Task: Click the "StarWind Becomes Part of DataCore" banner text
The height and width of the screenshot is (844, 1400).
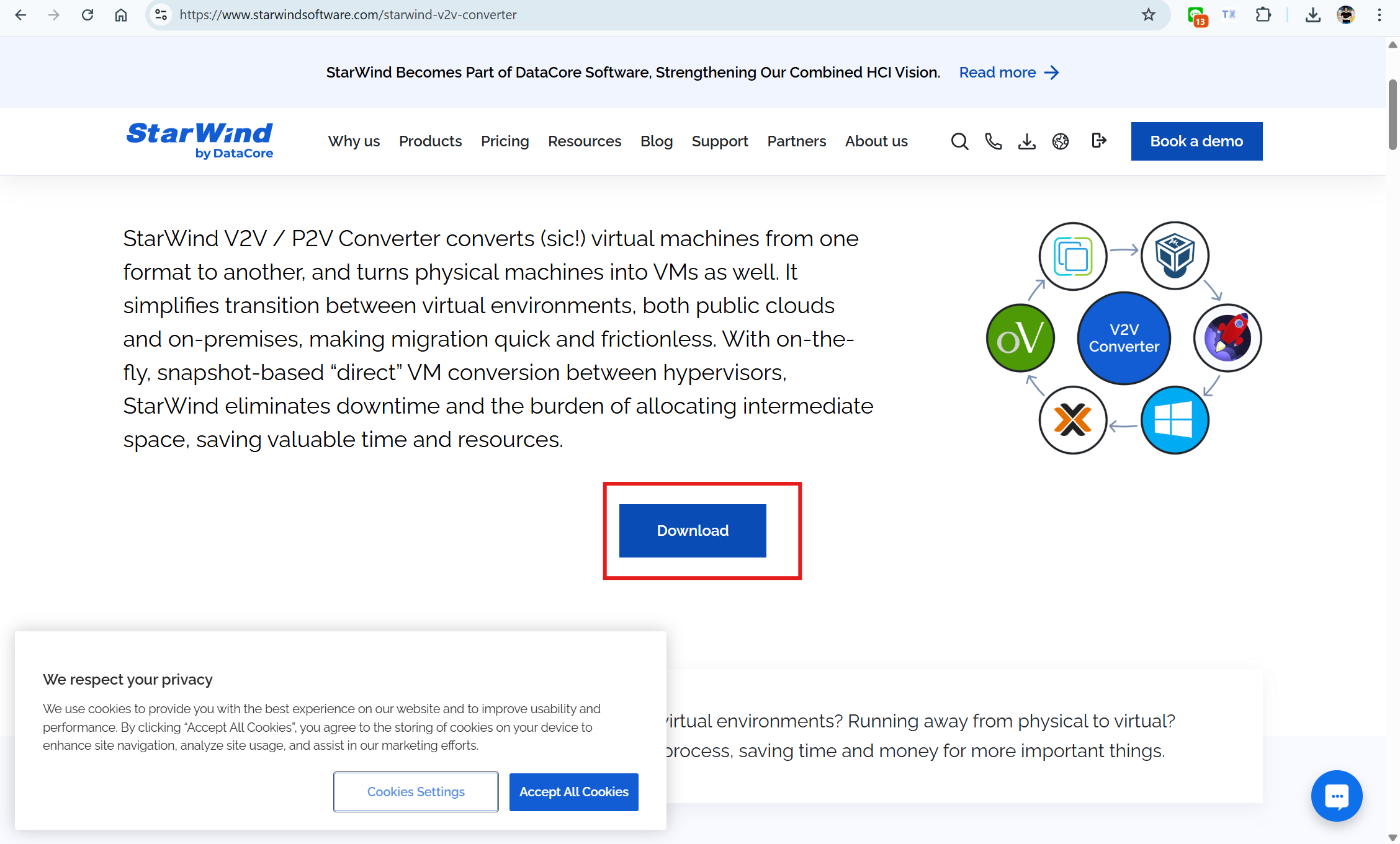Action: click(x=633, y=72)
